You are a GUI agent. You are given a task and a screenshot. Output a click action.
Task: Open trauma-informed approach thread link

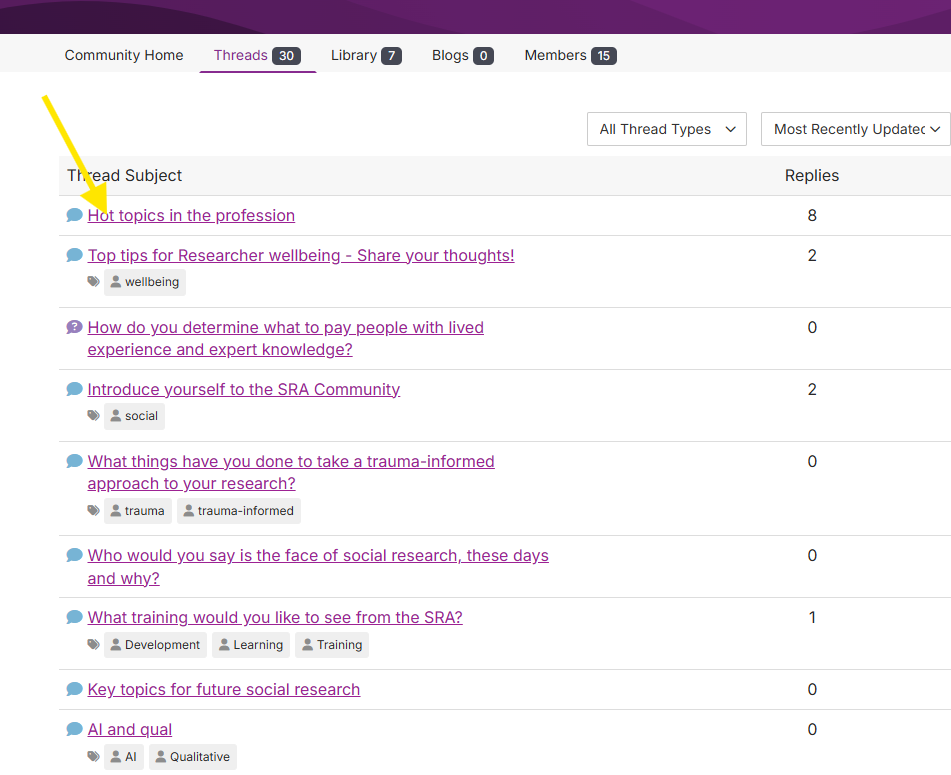(x=291, y=472)
